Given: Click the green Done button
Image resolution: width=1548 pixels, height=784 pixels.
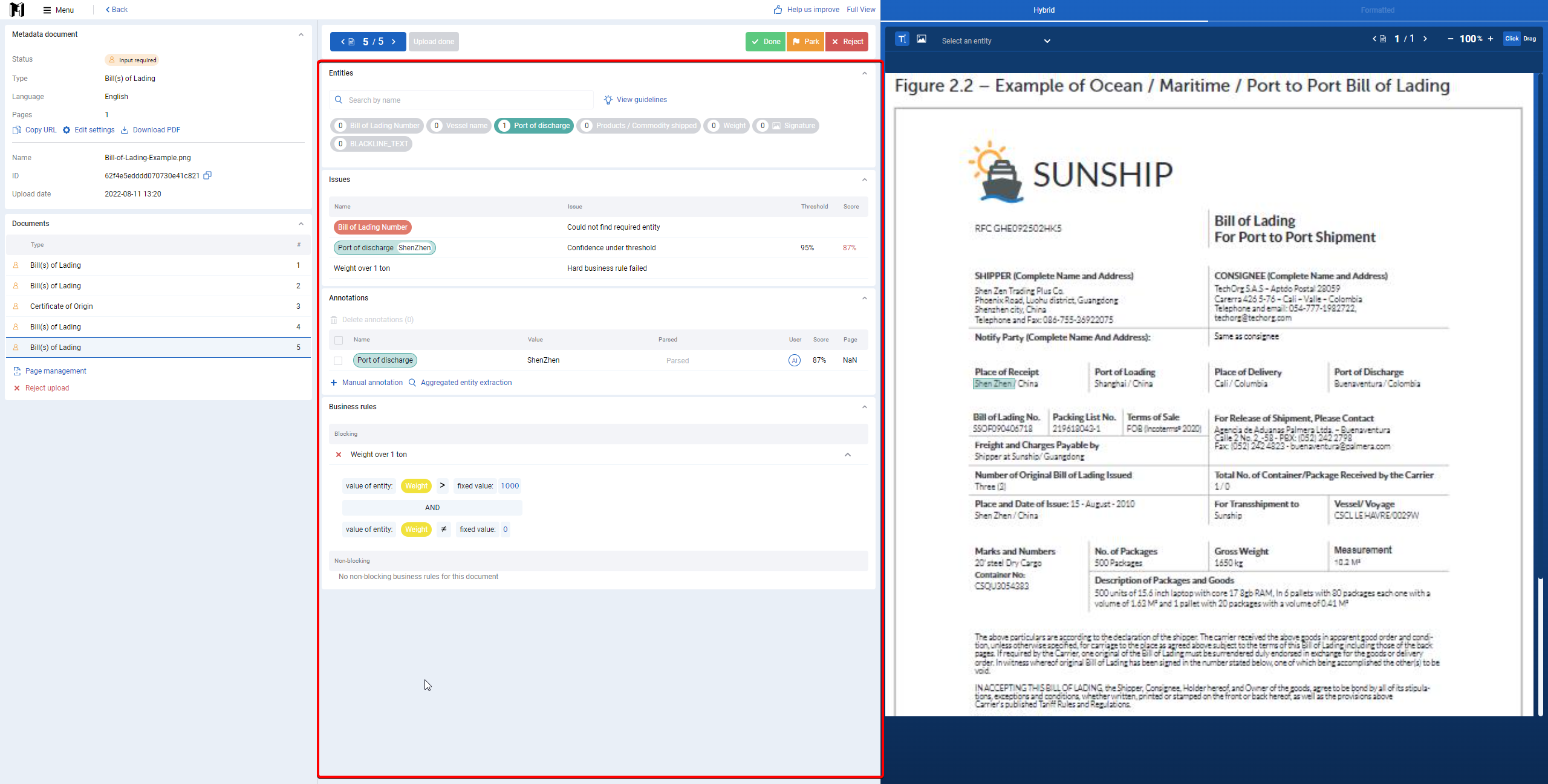Looking at the screenshot, I should (766, 42).
